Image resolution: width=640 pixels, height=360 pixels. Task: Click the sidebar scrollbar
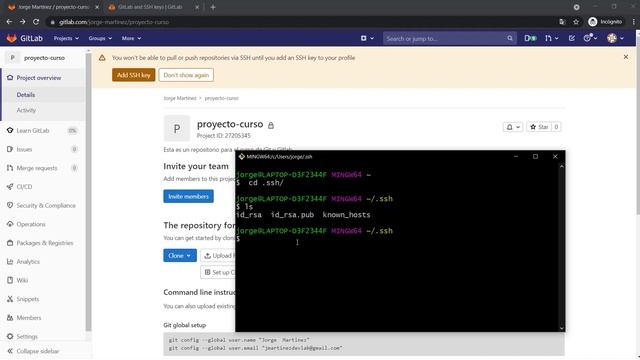88,192
